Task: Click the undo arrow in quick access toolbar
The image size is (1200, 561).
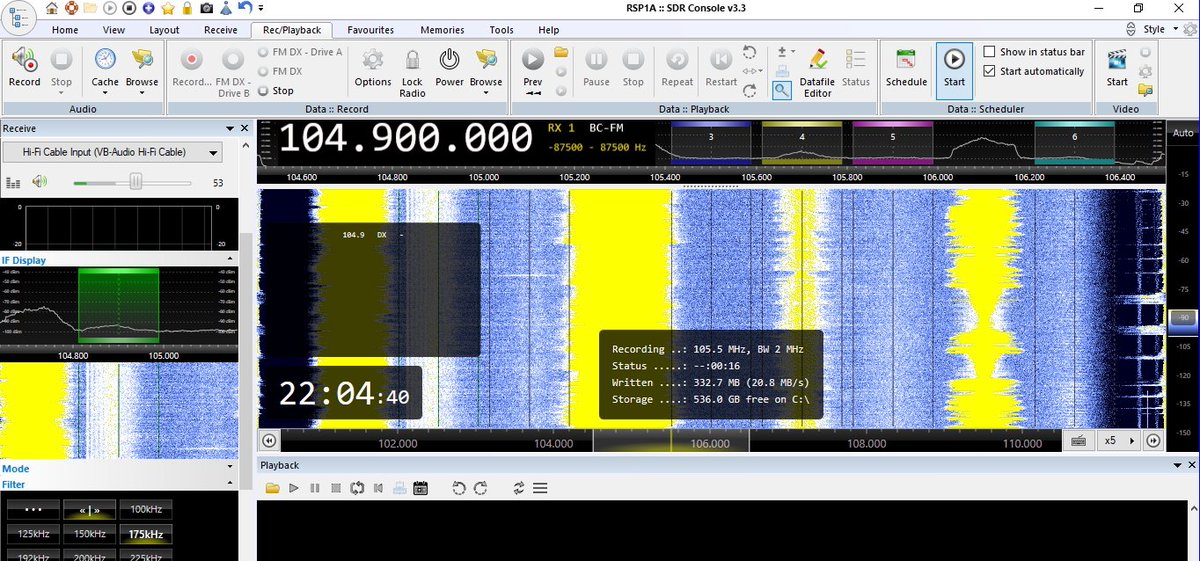Action: (245, 8)
